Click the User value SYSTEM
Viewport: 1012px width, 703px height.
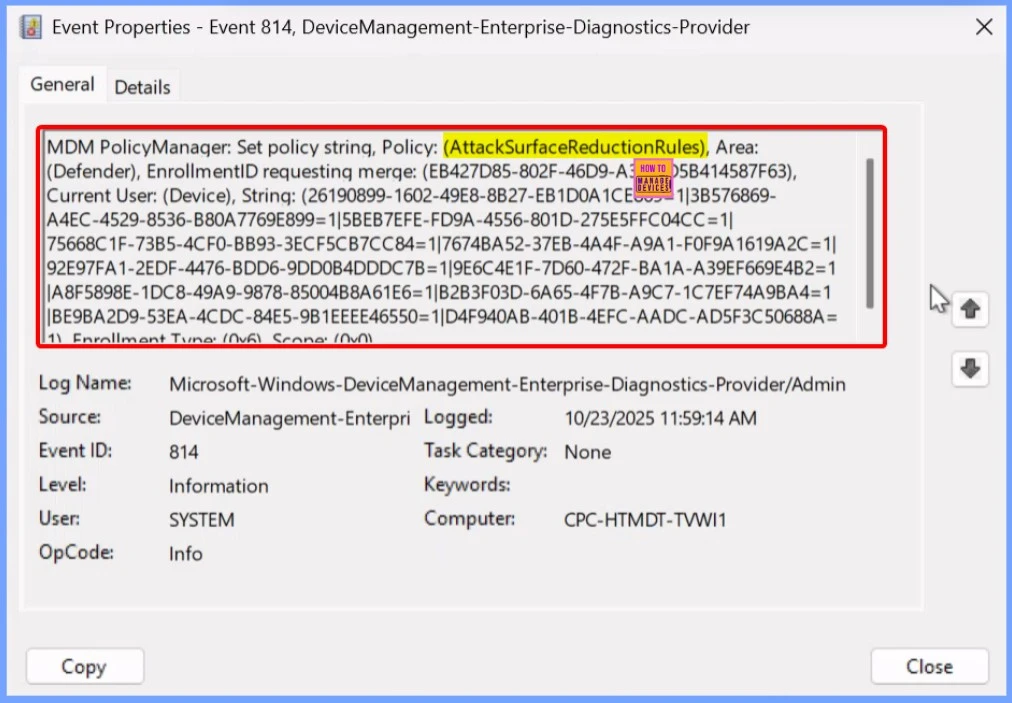[202, 520]
